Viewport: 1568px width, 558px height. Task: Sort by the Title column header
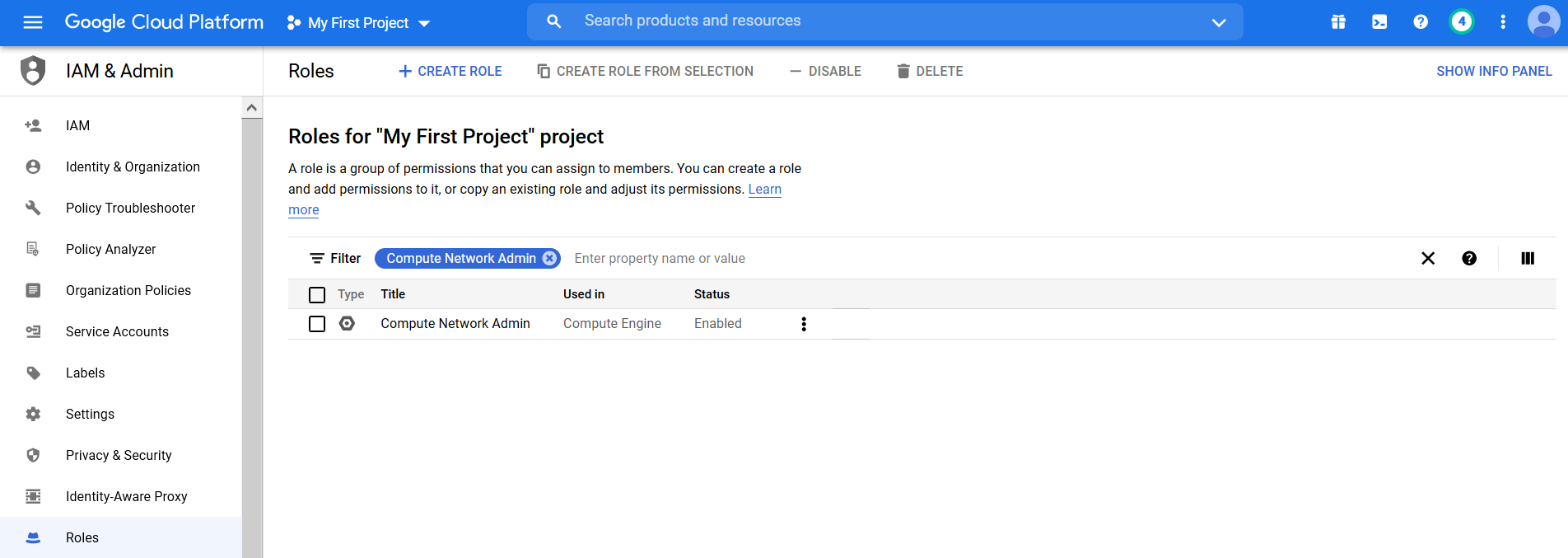(x=393, y=294)
